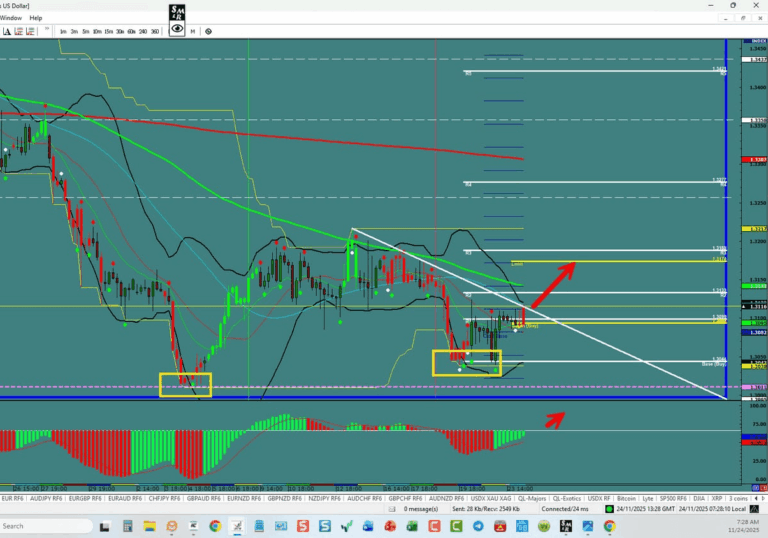Switch chart to 360 timeframe
768x538 pixels.
point(155,31)
